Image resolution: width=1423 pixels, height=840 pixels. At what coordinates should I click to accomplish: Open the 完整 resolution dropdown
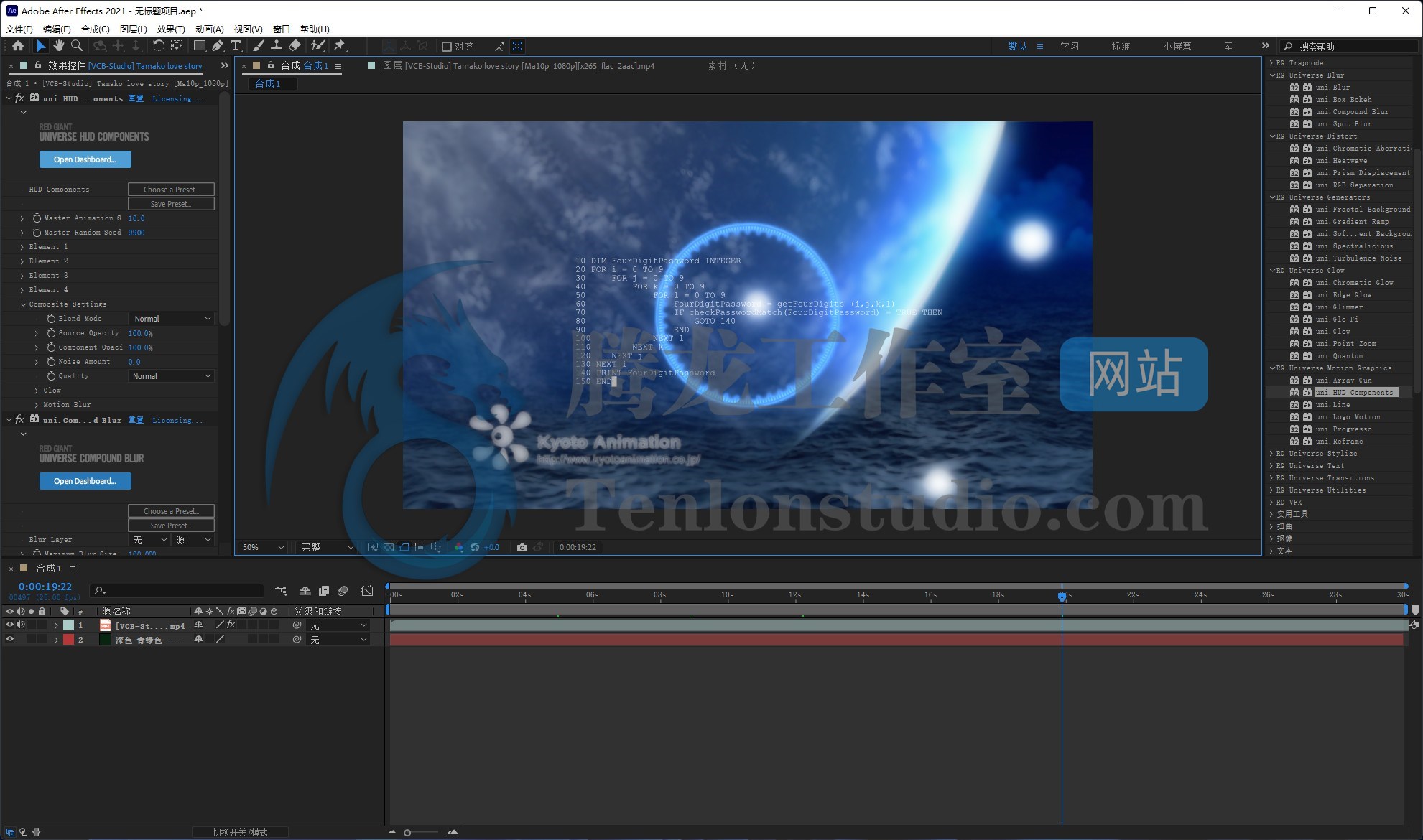coord(327,547)
